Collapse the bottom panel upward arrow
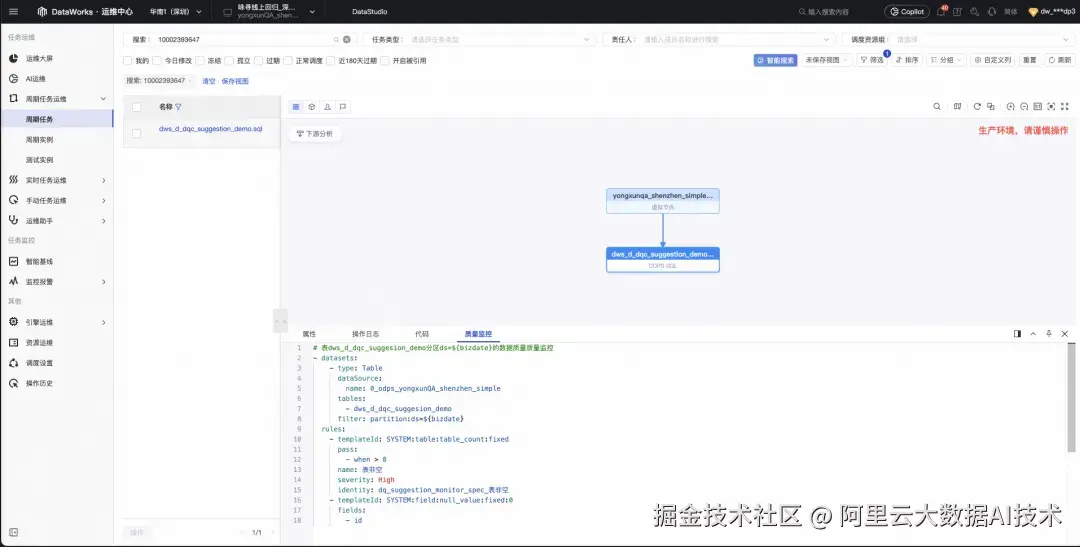The image size is (1080, 547). pyautogui.click(x=1033, y=333)
